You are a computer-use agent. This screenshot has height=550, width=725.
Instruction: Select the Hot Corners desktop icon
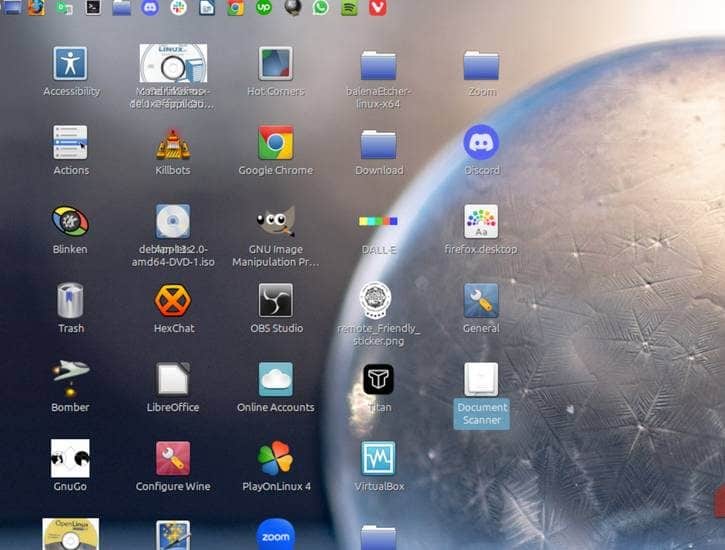276,63
